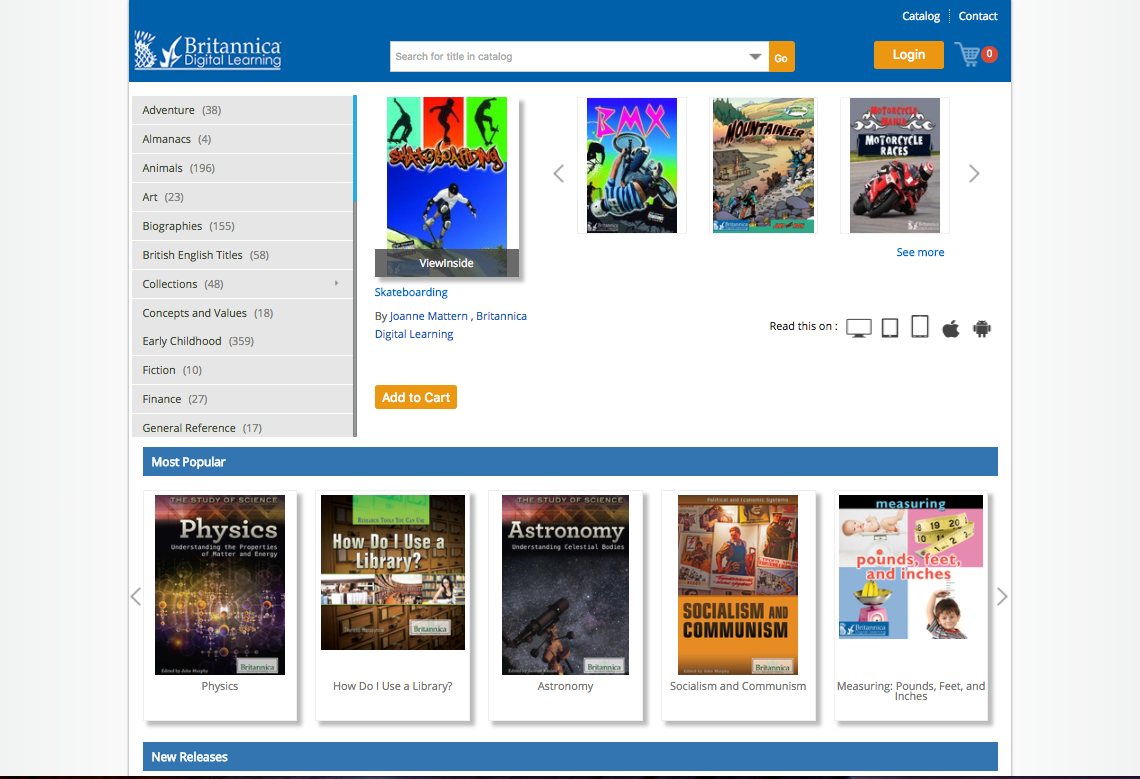Click ViewInside on the Skateboarding cover

pos(446,263)
